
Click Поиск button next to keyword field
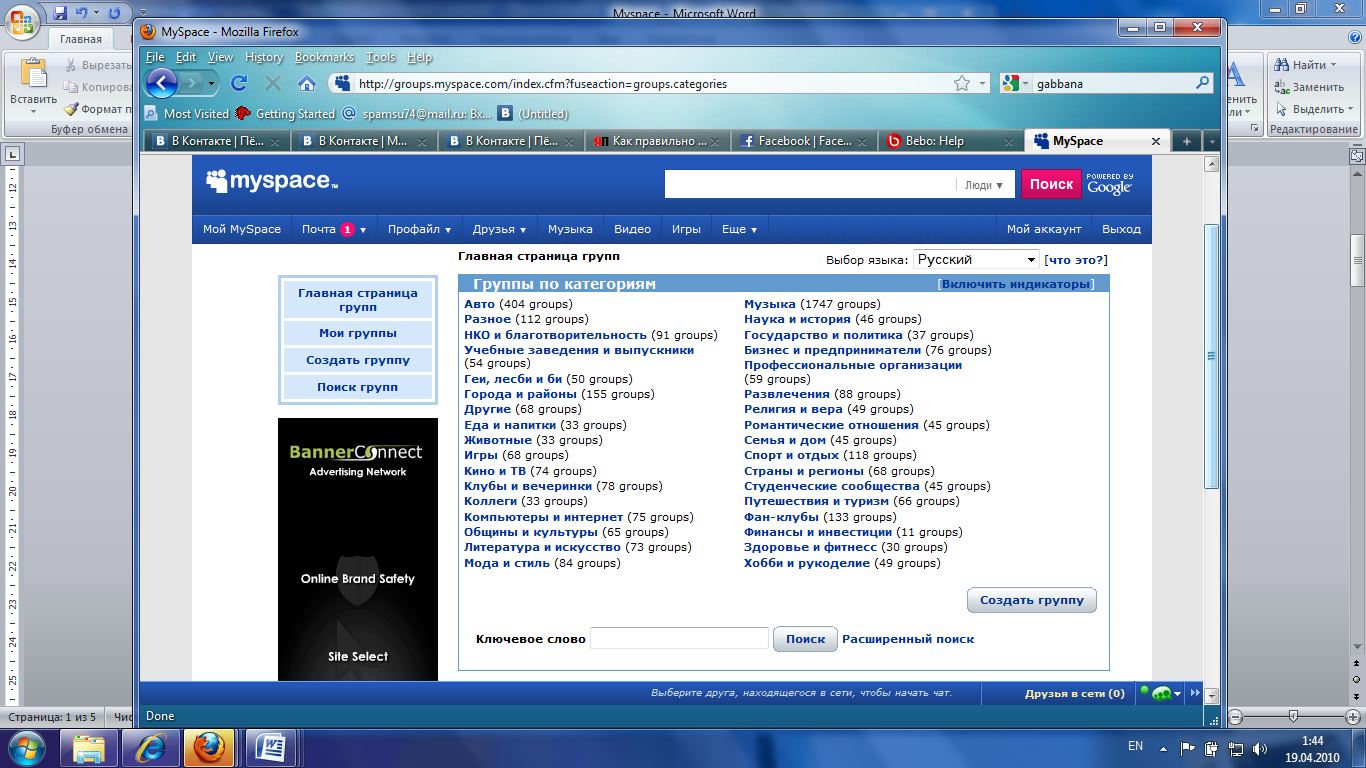(x=805, y=639)
